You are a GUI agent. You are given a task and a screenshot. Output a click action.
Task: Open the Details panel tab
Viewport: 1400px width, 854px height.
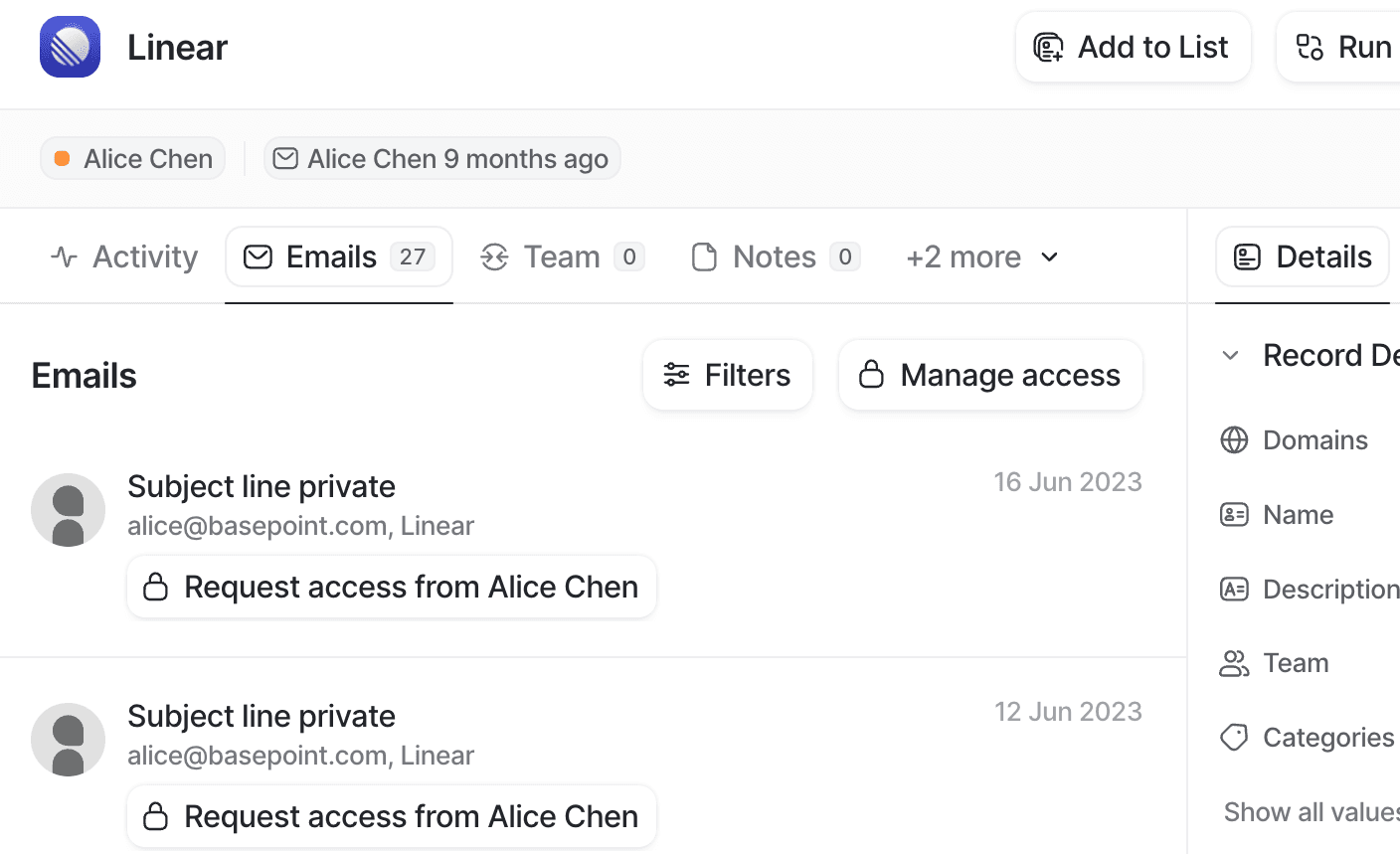1302,257
